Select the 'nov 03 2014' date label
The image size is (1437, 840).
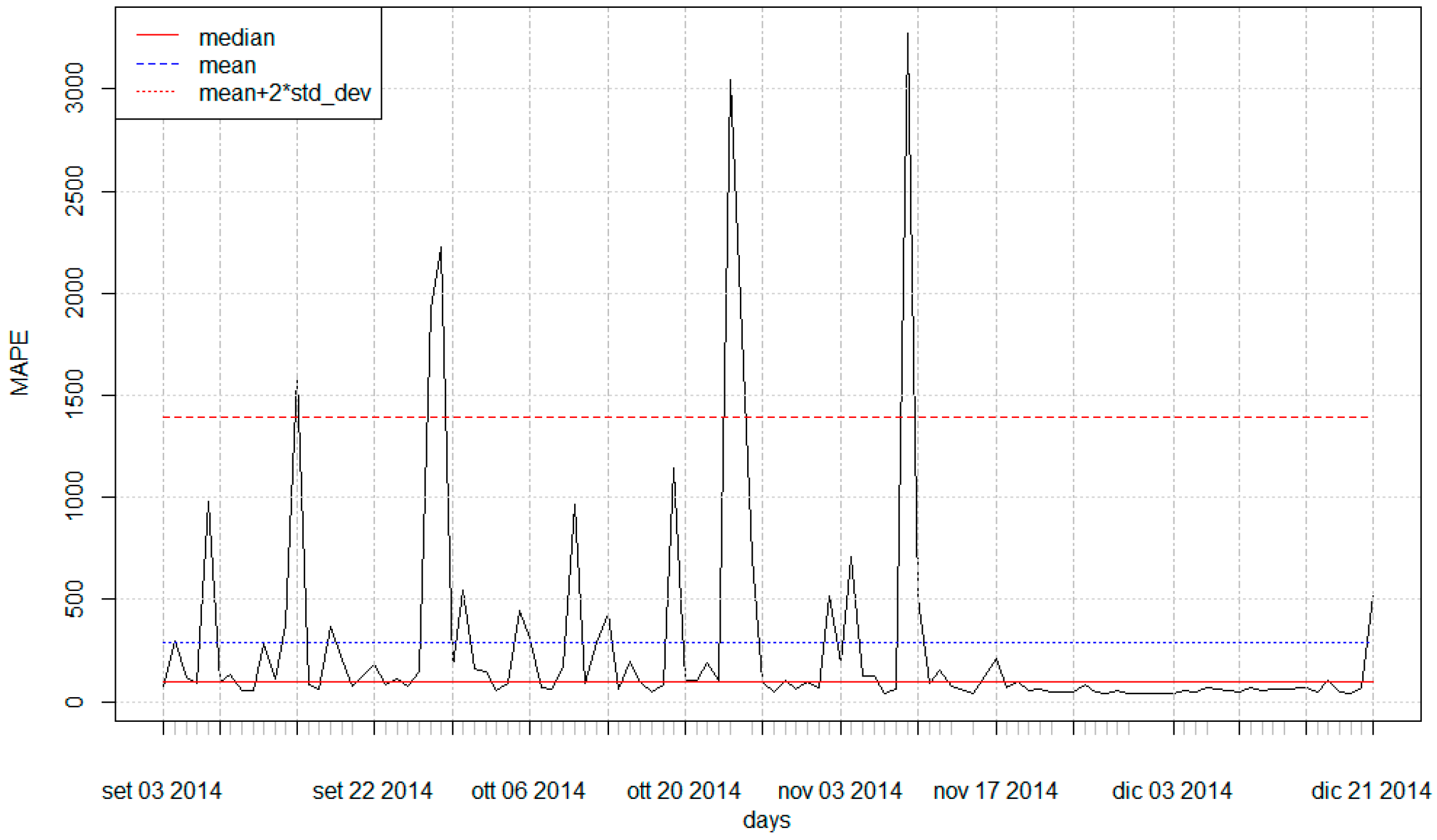point(839,791)
